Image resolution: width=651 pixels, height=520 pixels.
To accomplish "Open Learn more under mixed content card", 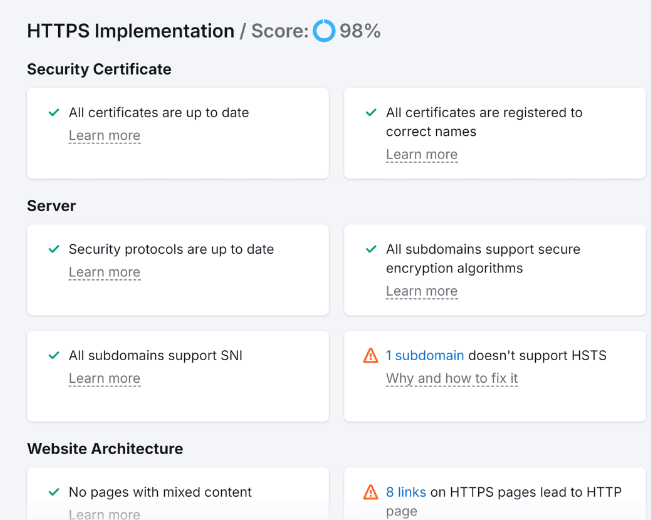I will point(104,514).
